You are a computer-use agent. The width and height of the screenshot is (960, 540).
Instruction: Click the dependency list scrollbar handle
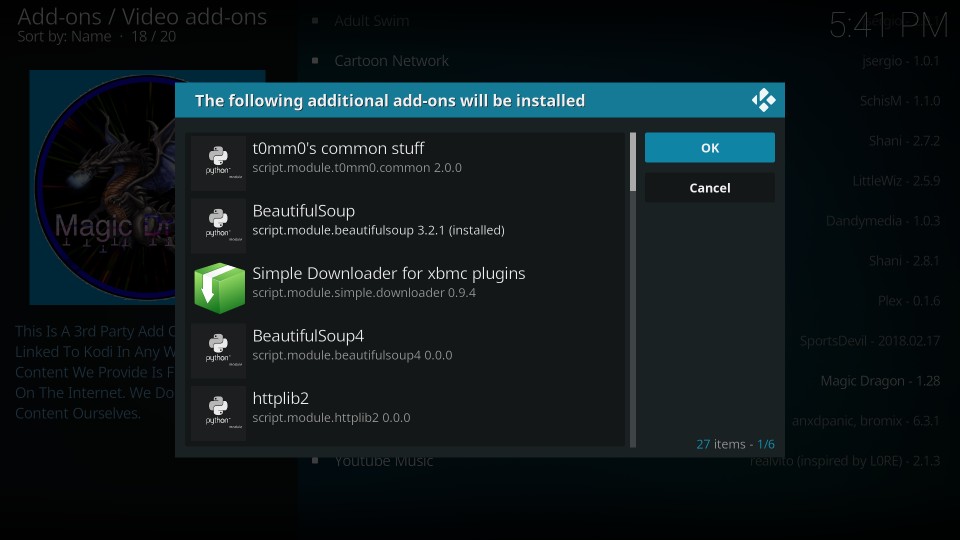coord(633,162)
